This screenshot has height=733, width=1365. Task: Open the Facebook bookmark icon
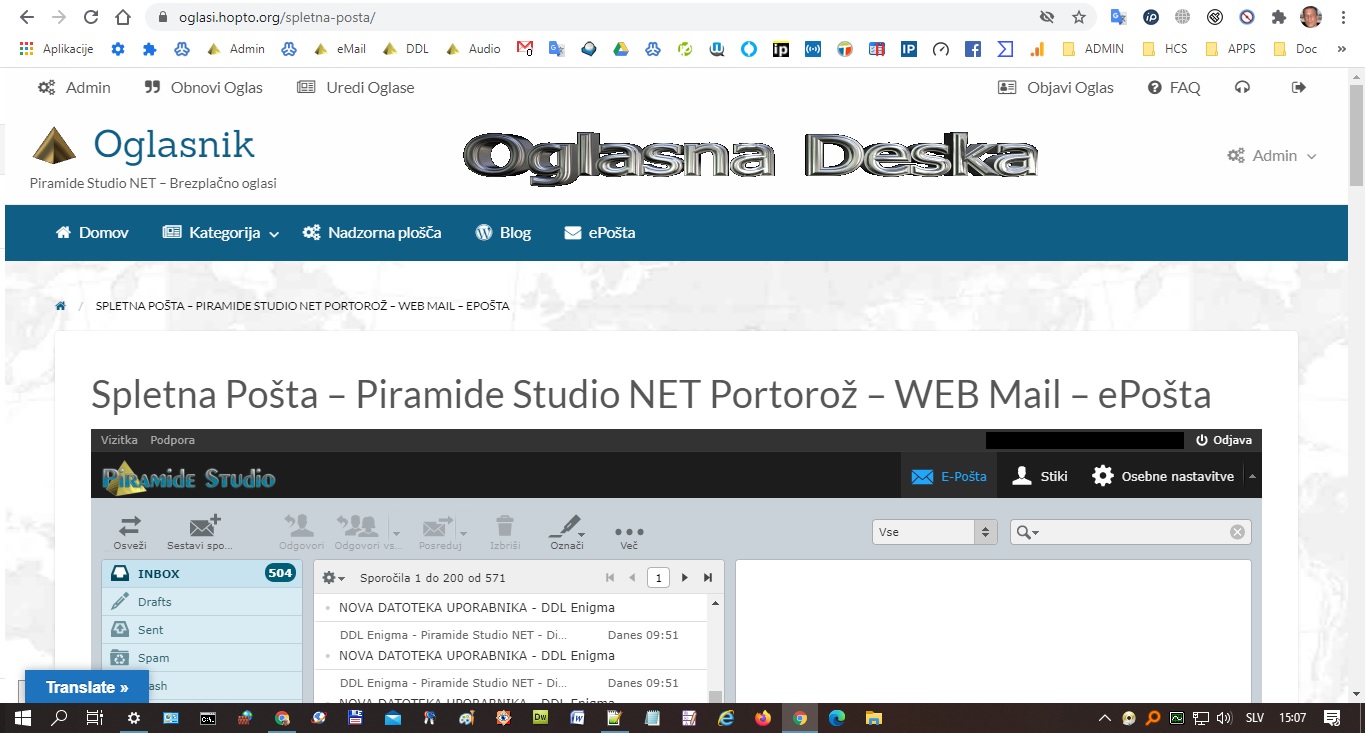pos(972,48)
